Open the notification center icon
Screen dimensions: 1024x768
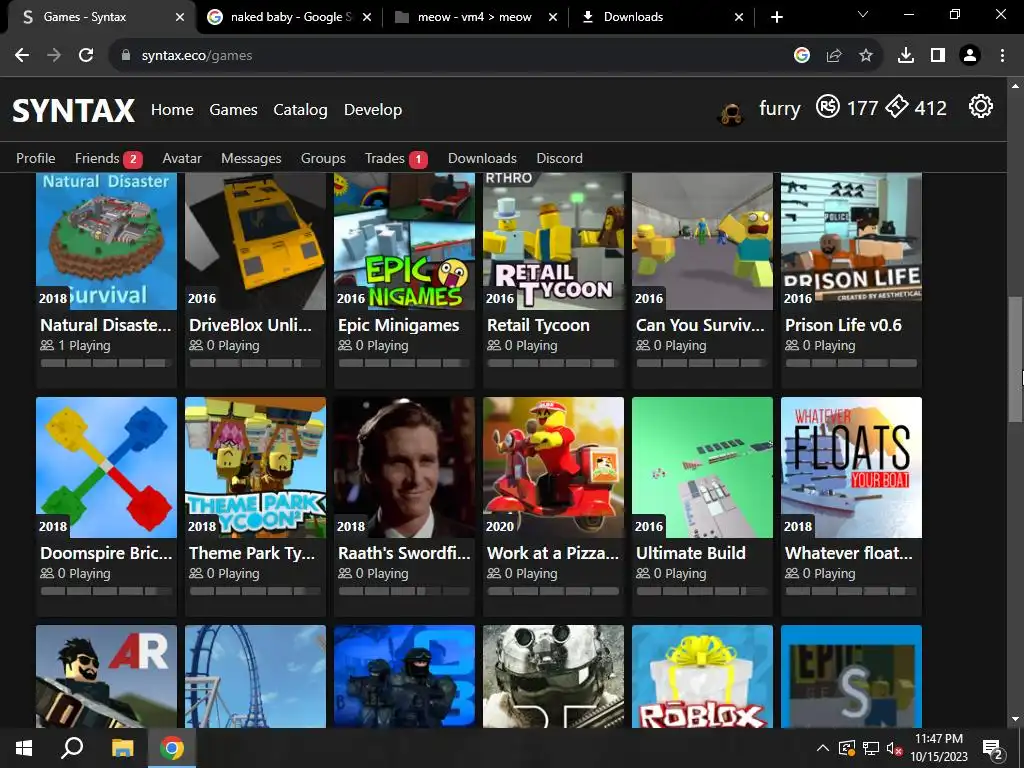tap(993, 749)
